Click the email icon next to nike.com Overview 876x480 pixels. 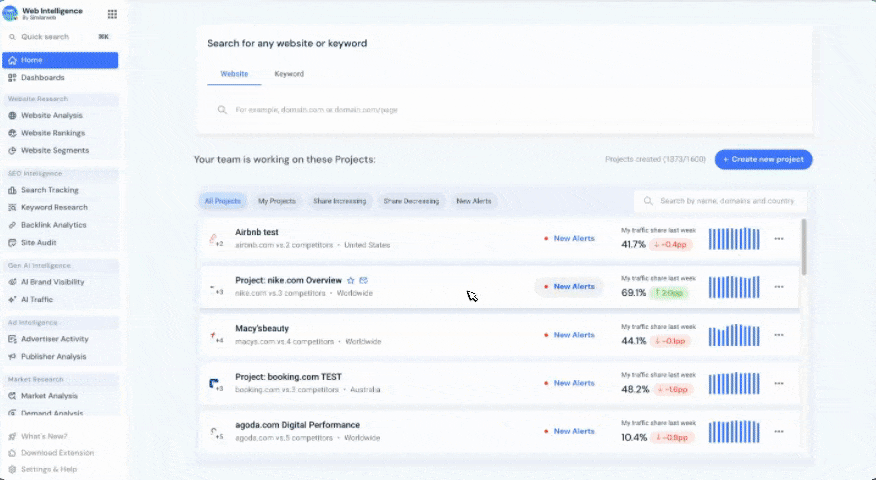(x=364, y=280)
